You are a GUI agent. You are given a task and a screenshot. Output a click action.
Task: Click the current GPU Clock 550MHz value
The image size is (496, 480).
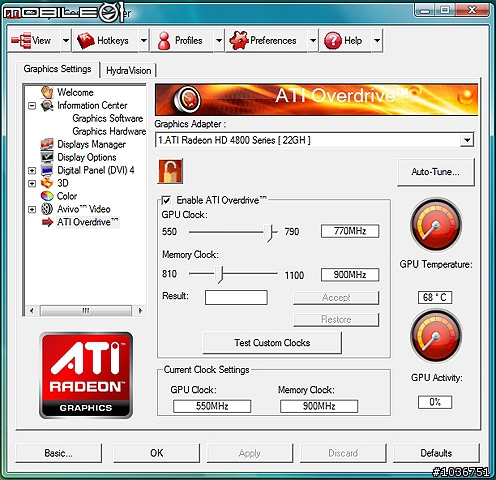pyautogui.click(x=212, y=406)
